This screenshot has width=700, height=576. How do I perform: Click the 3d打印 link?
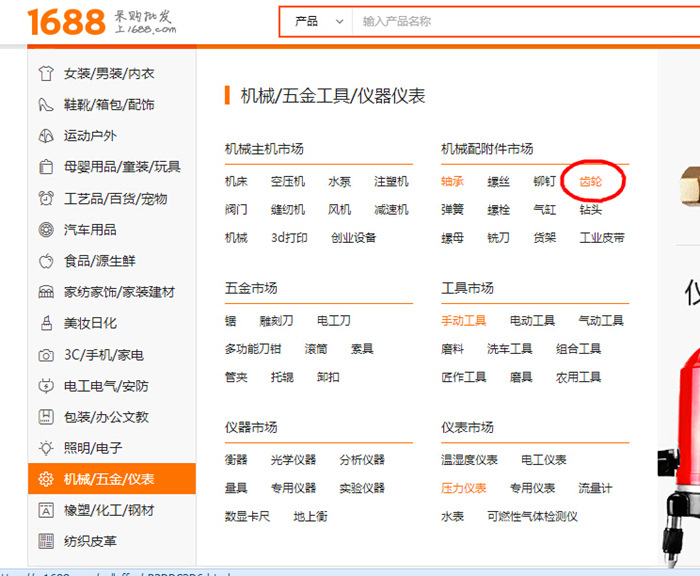point(289,238)
